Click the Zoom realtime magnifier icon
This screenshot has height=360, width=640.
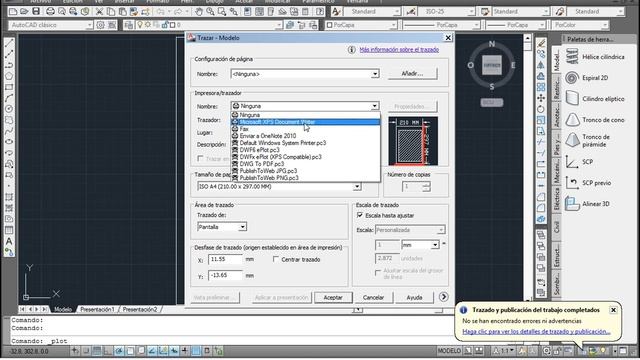pos(210,11)
